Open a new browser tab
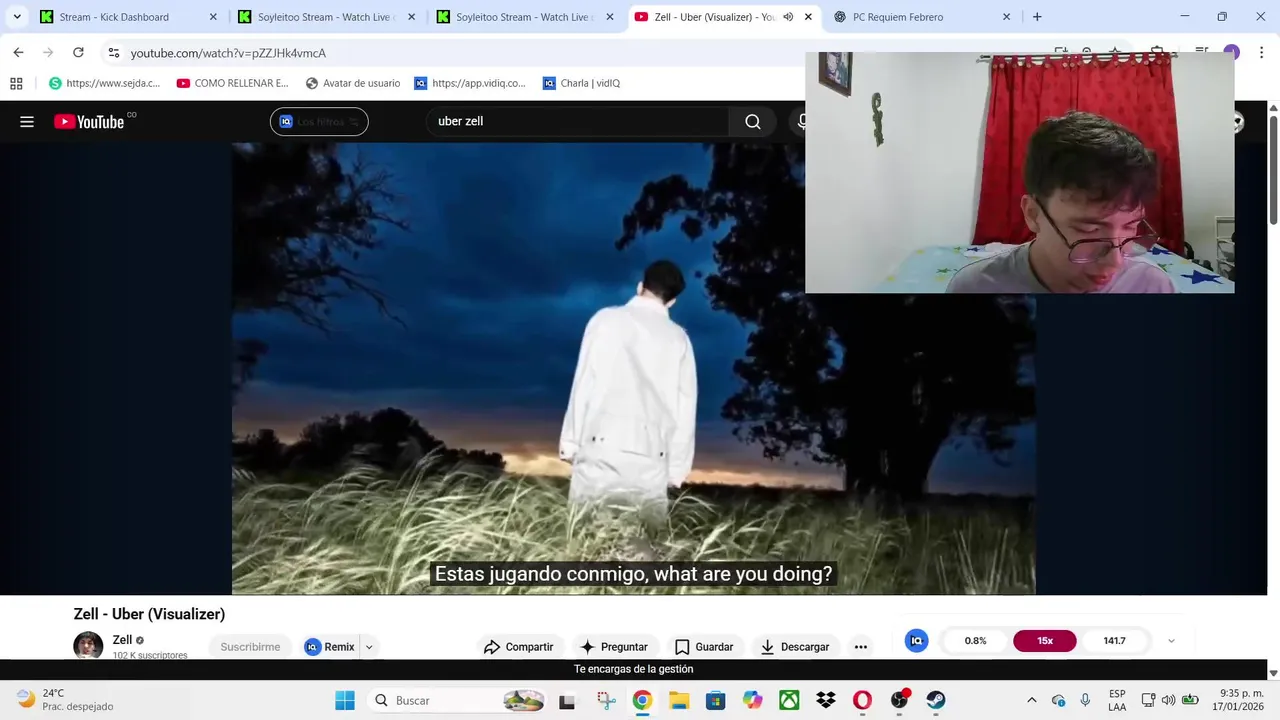The width and height of the screenshot is (1280, 720). point(1037,17)
